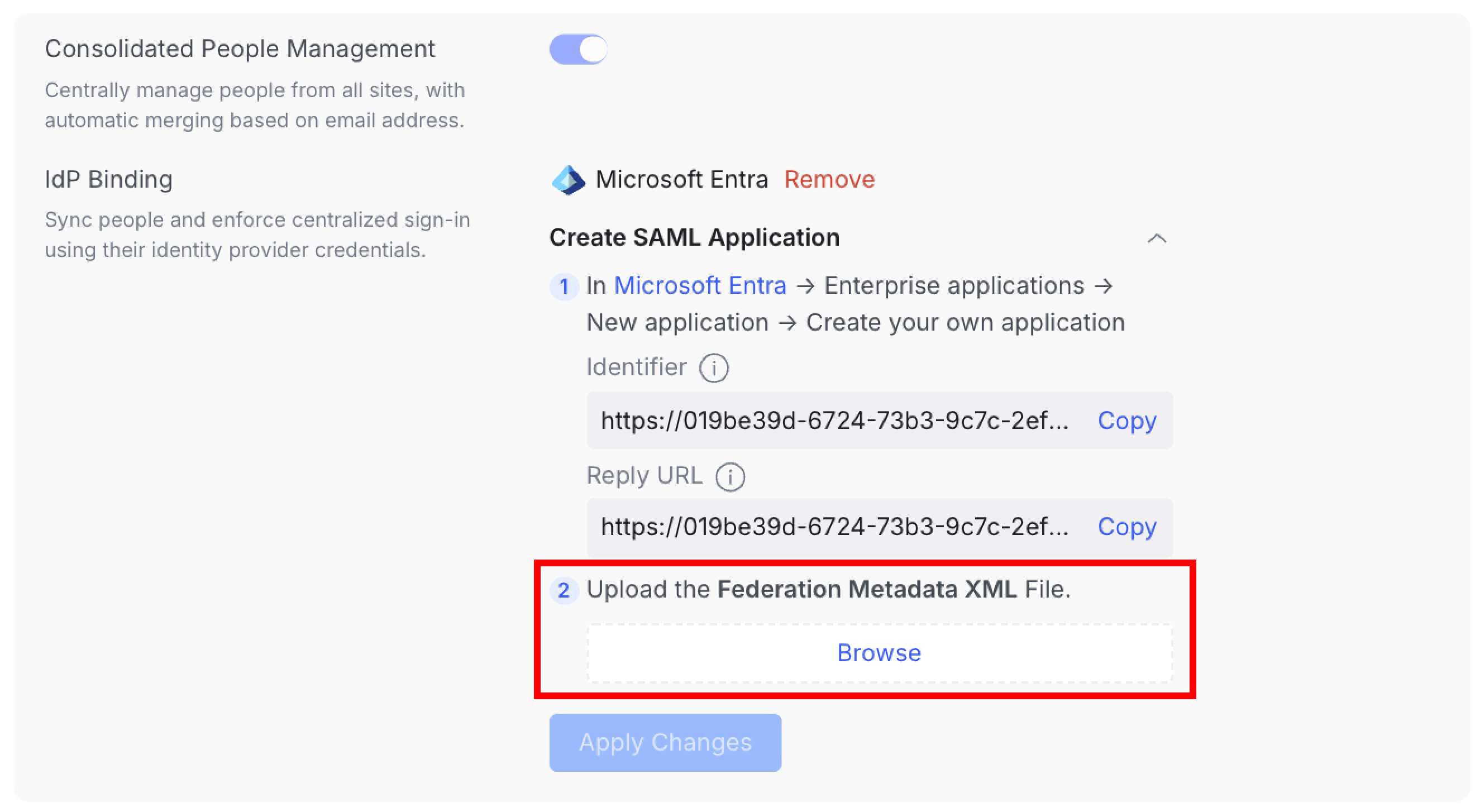The width and height of the screenshot is (1480, 812).
Task: Copy the Reply URL
Action: pyautogui.click(x=1126, y=527)
